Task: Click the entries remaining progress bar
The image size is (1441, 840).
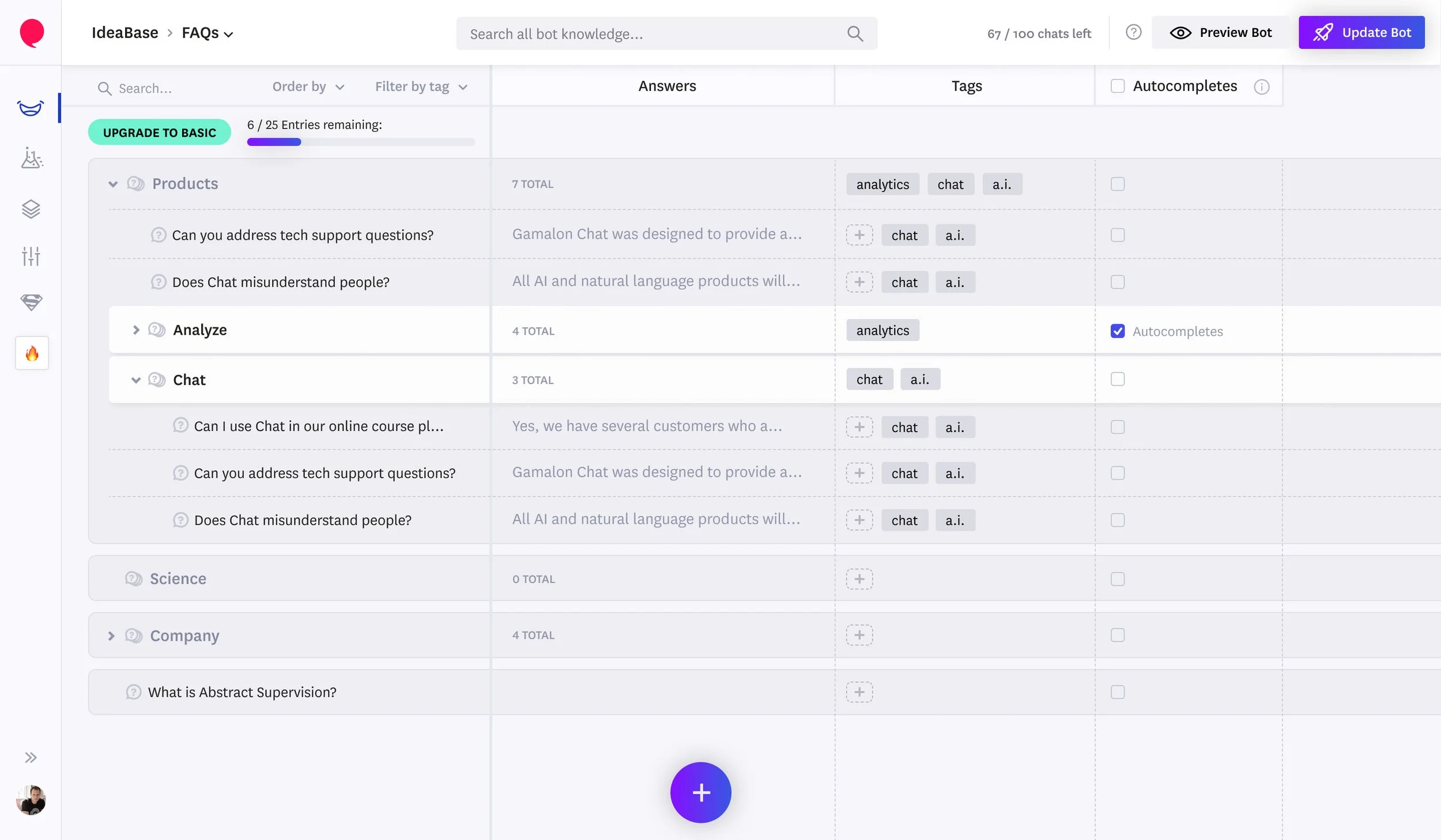Action: (360, 142)
